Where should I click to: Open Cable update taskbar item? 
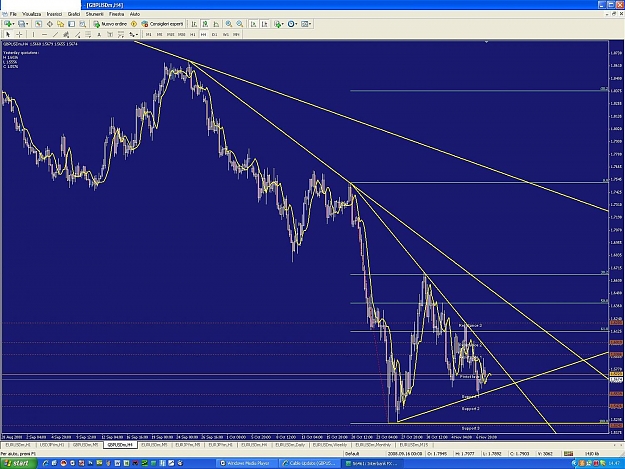coord(310,463)
